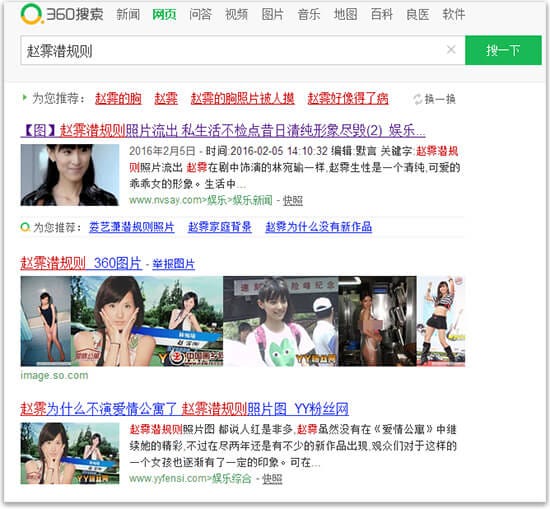Open the 百科 tab

click(x=382, y=14)
